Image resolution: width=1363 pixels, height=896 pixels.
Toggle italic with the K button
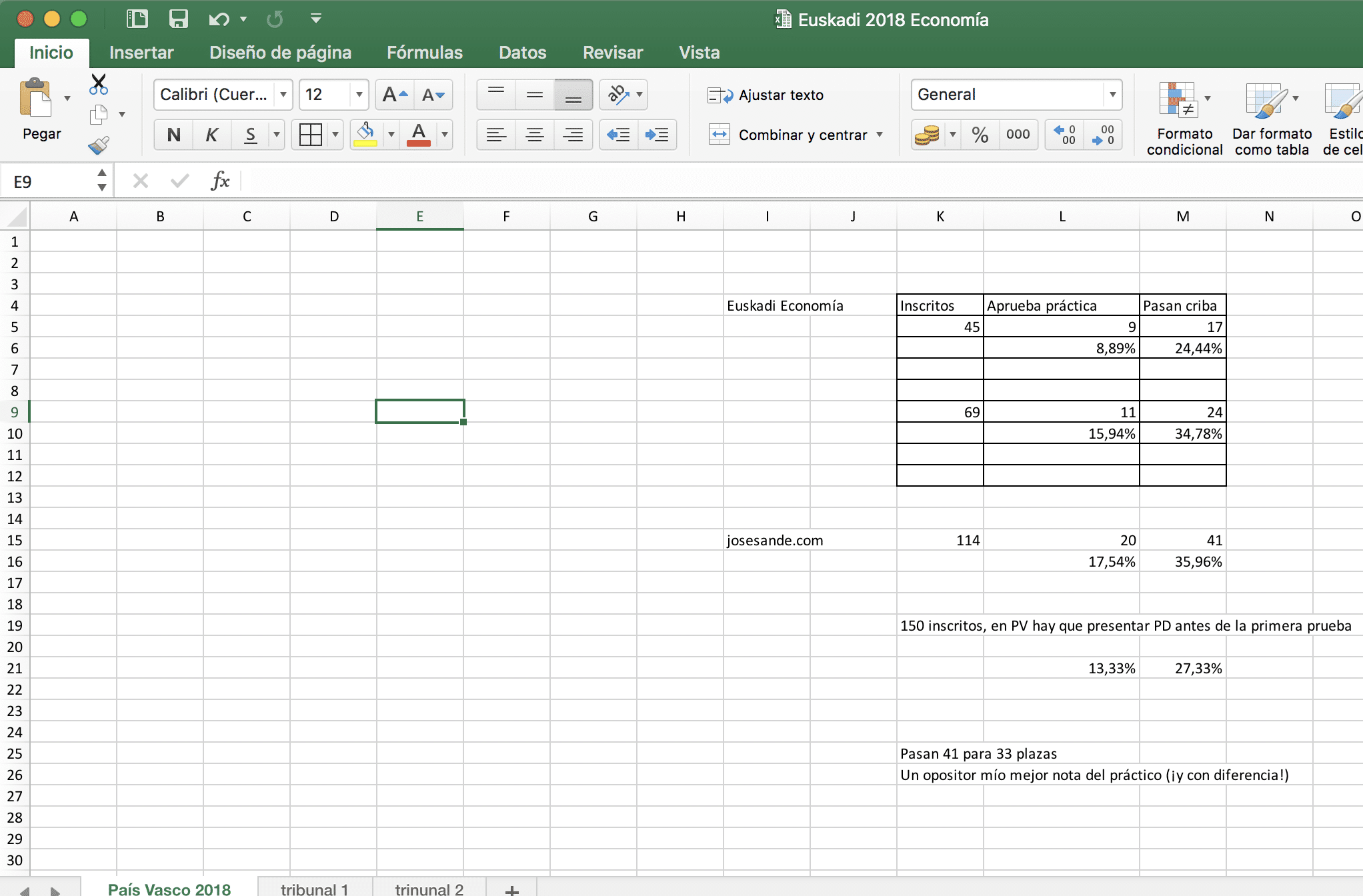click(212, 135)
